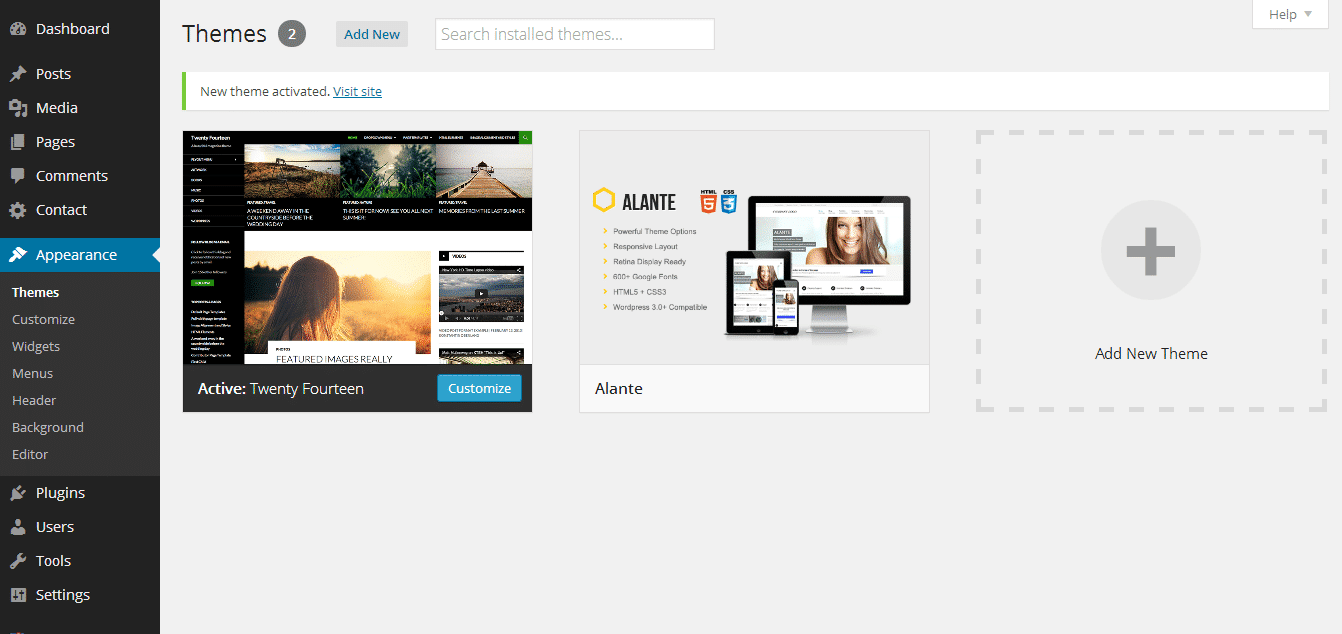Open the Background submenu item

[48, 427]
